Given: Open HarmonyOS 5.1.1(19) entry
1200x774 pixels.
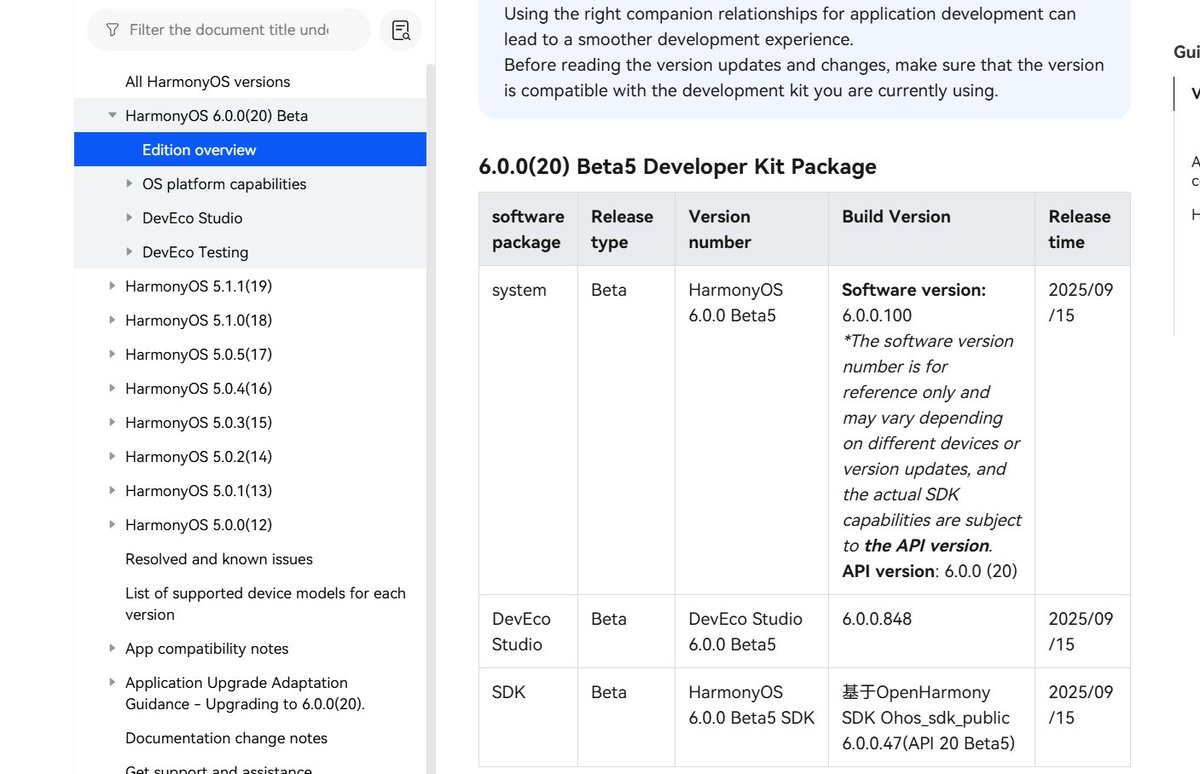Looking at the screenshot, I should click(x=199, y=286).
